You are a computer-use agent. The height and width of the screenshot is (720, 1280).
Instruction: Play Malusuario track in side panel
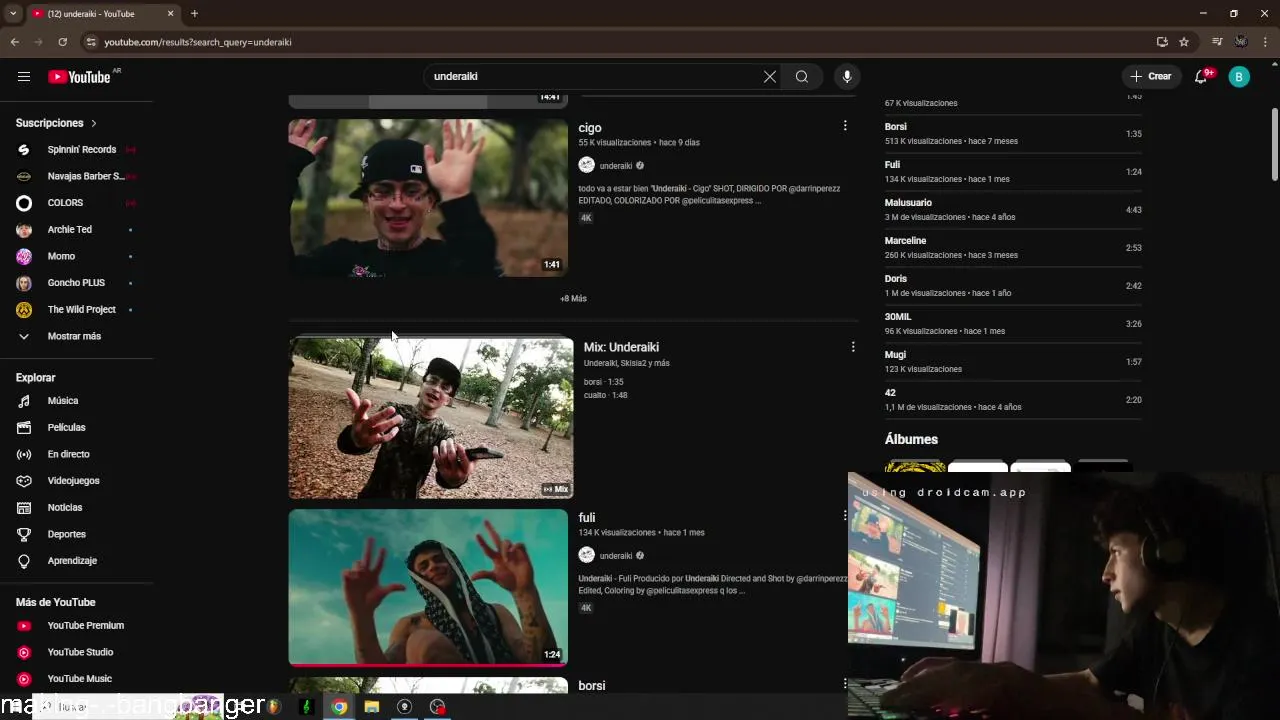1013,210
